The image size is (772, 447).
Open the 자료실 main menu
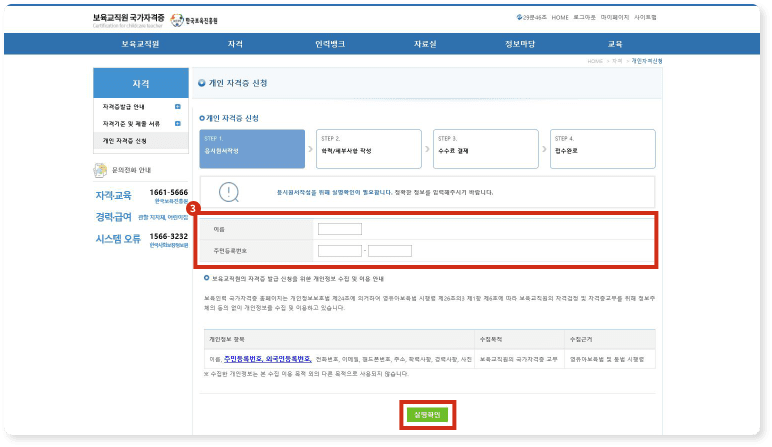point(425,44)
